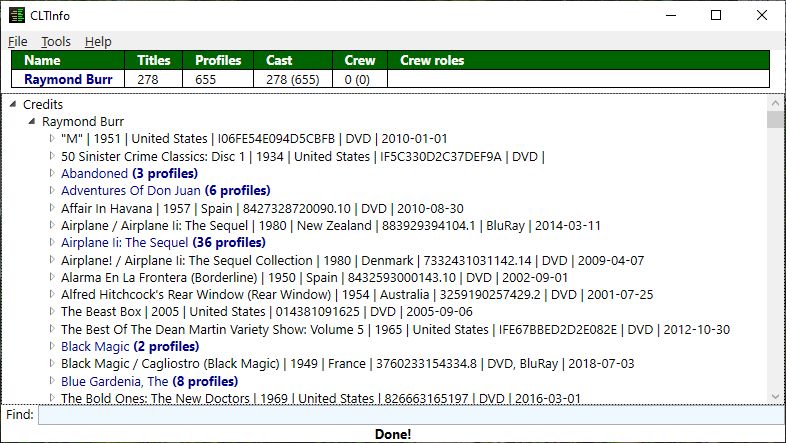Expand Black Magic (2 profiles) node

52,346
